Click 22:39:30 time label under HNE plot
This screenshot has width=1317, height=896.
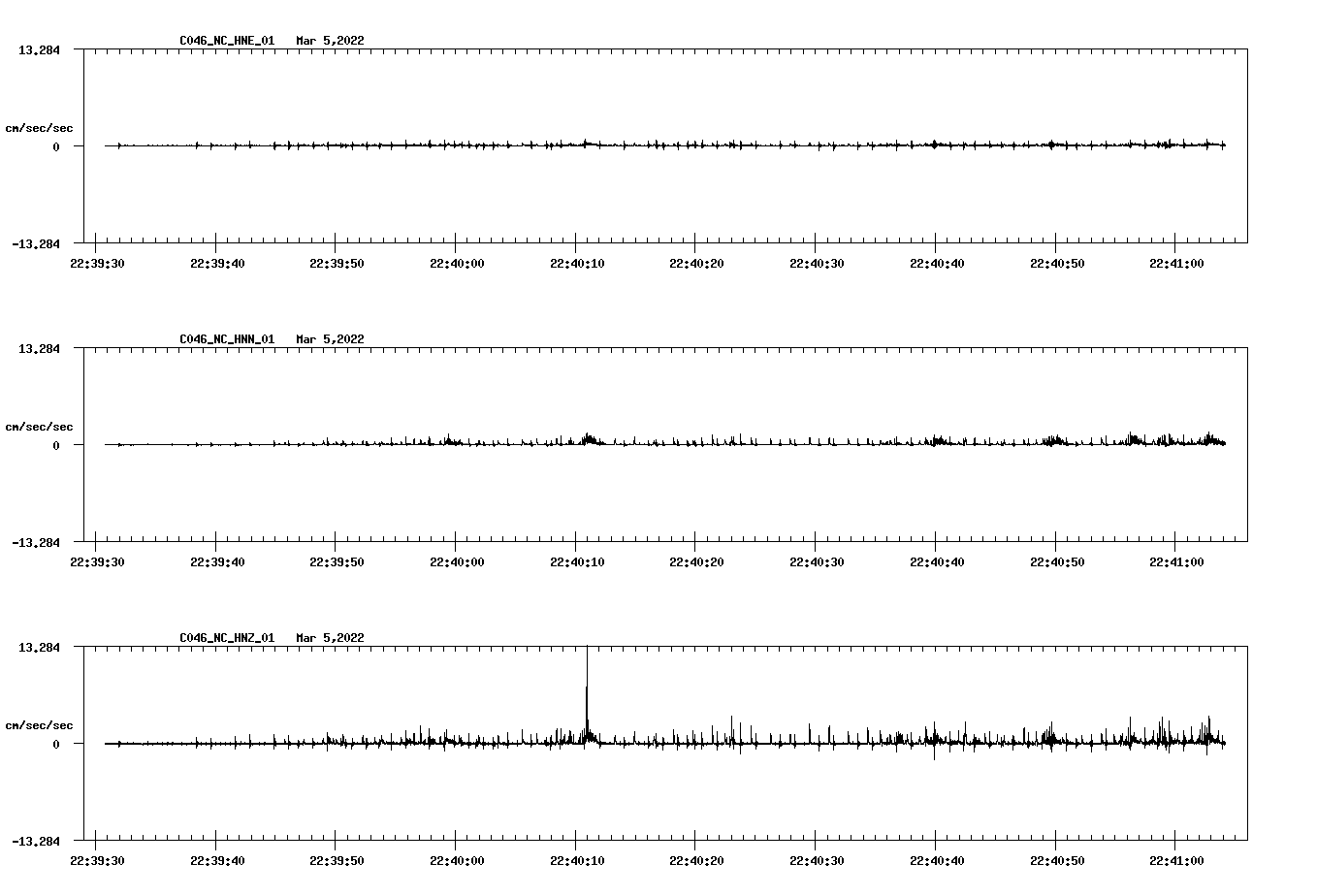(x=96, y=263)
